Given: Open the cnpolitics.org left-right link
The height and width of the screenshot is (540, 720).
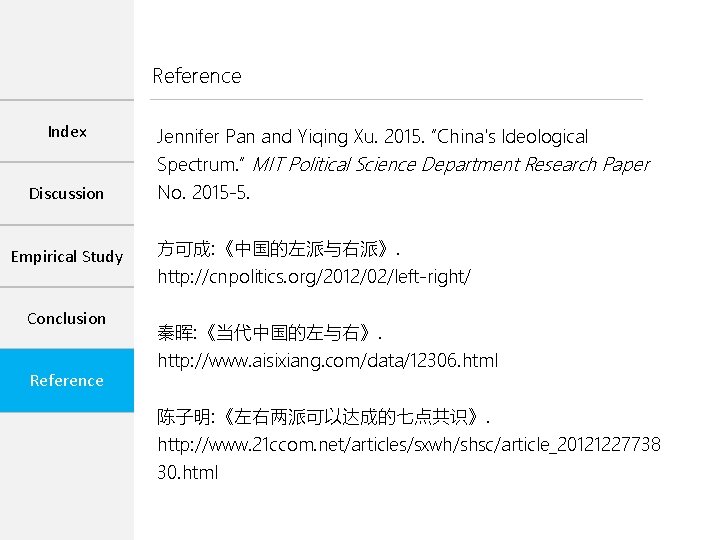Looking at the screenshot, I should pos(313,276).
